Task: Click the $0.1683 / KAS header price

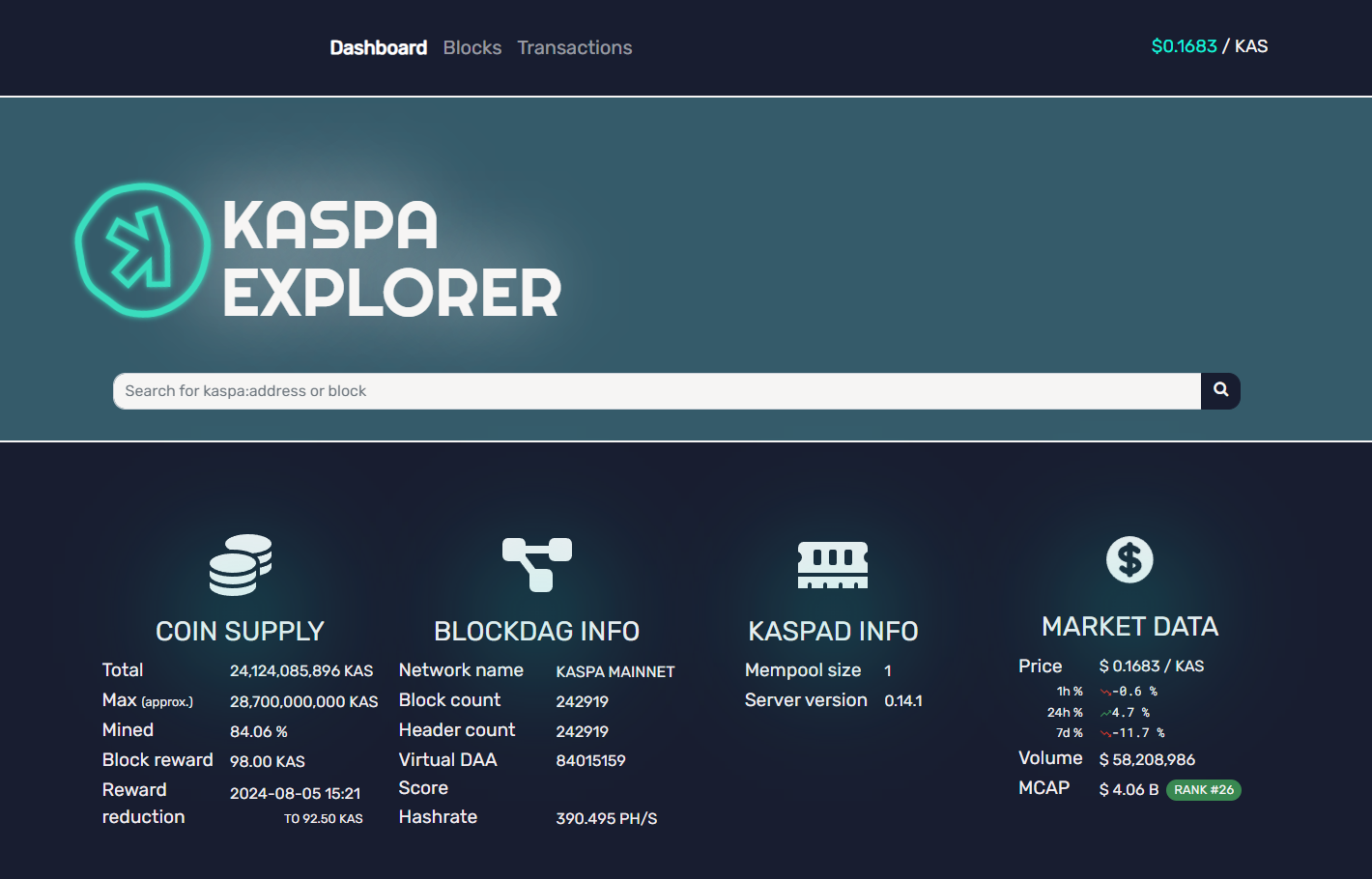Action: pos(1210,46)
